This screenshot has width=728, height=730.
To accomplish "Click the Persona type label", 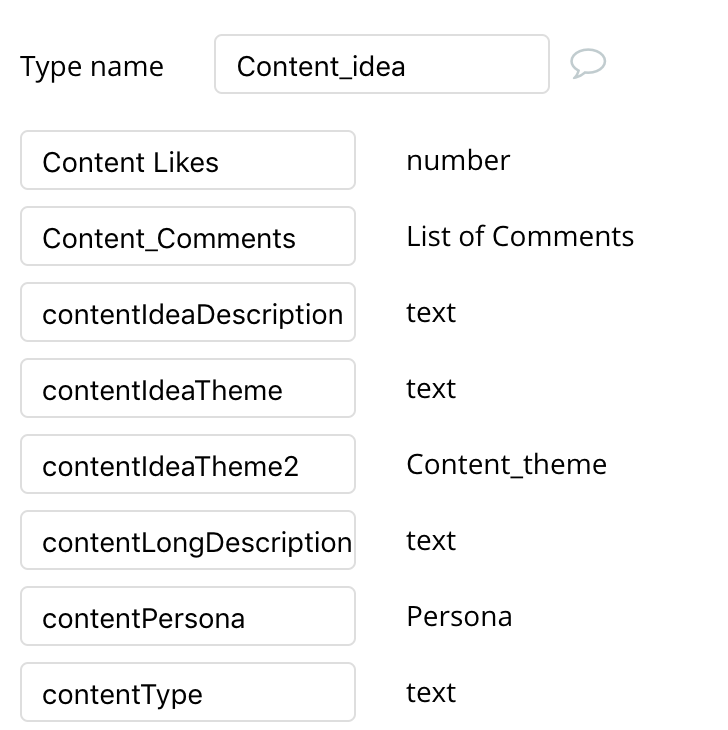I will click(x=459, y=616).
